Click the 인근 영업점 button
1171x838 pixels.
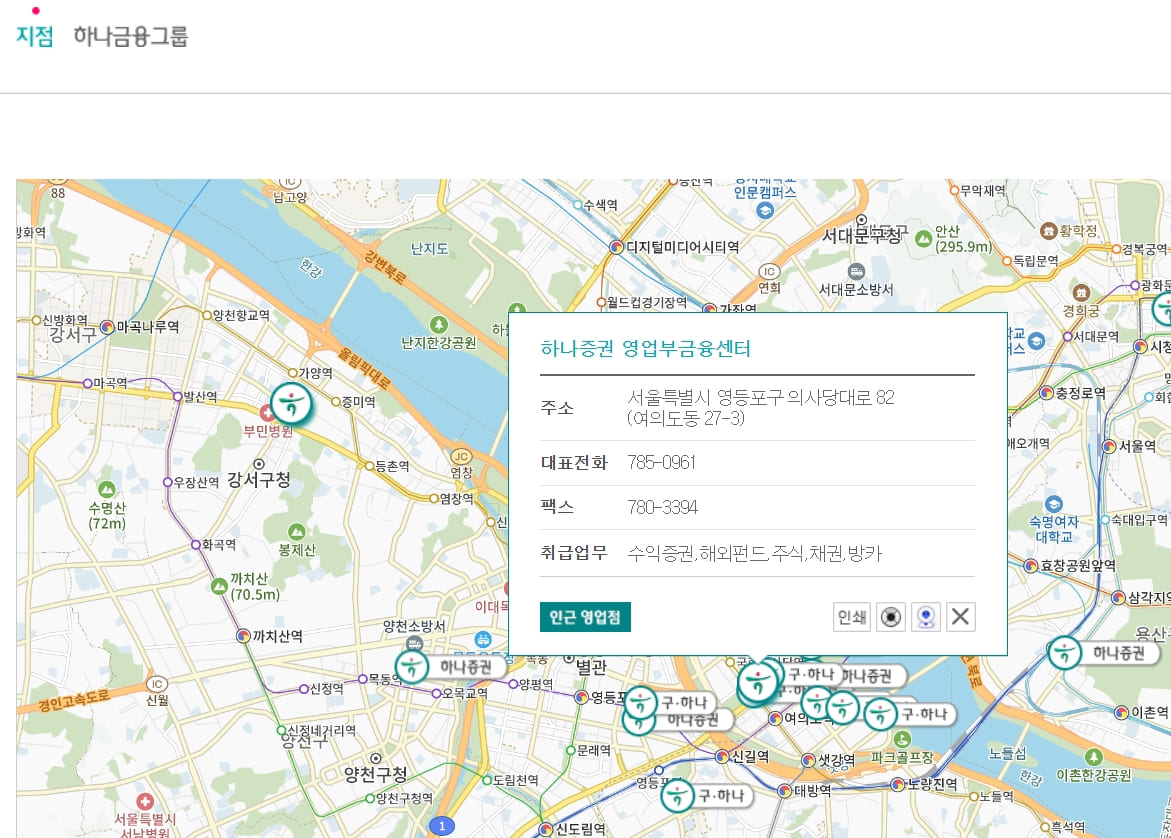pyautogui.click(x=585, y=617)
